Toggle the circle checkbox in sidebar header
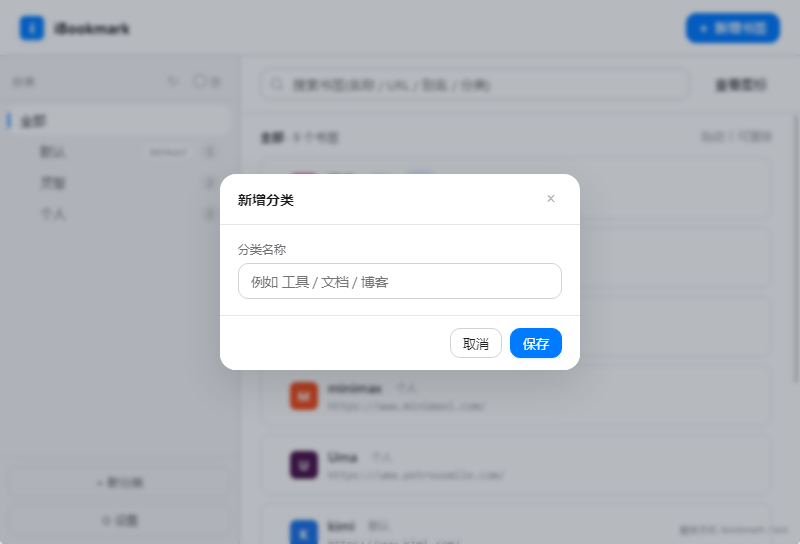Viewport: 800px width, 544px height. 199,81
